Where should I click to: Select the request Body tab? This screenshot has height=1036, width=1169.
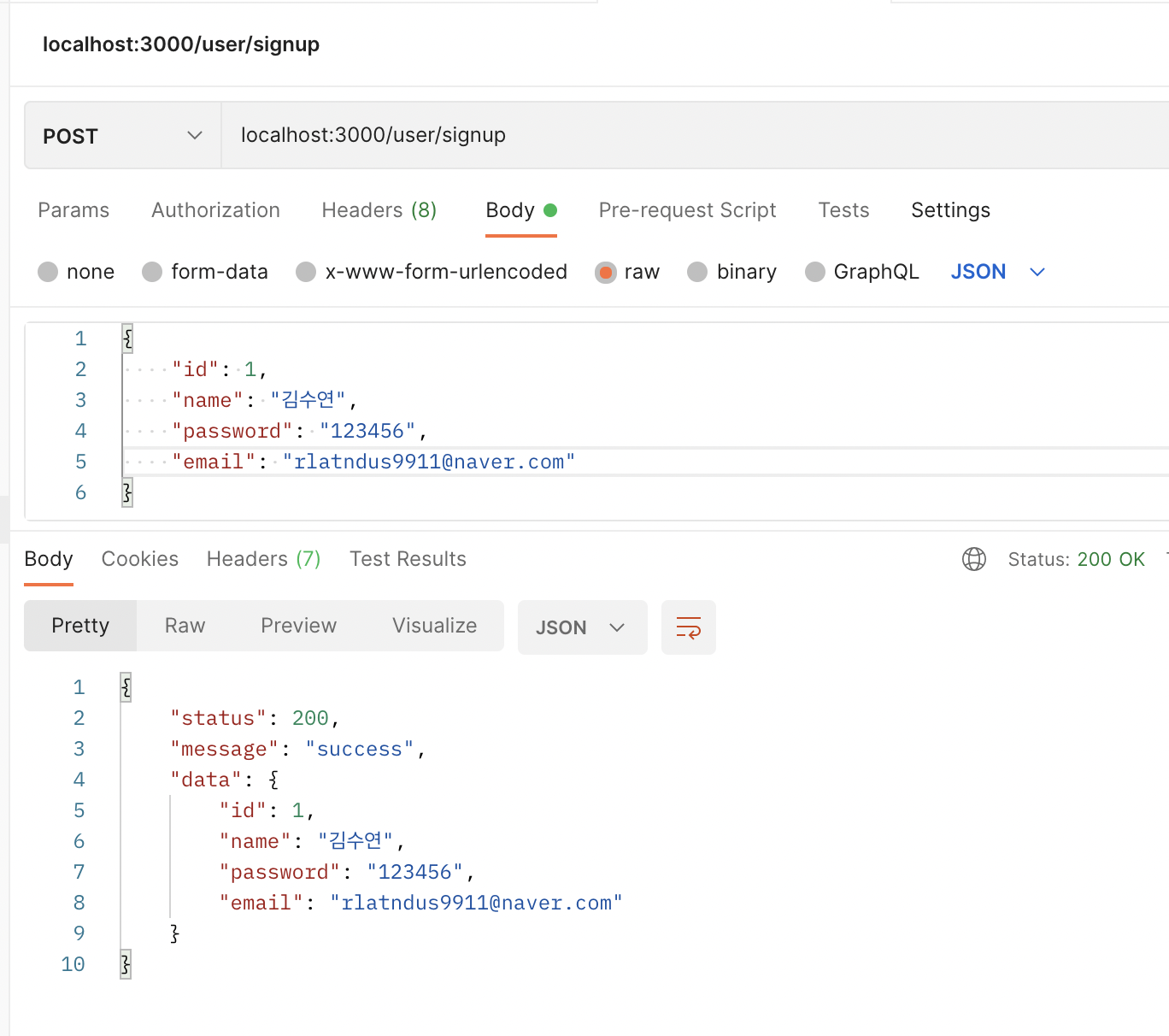(x=521, y=210)
